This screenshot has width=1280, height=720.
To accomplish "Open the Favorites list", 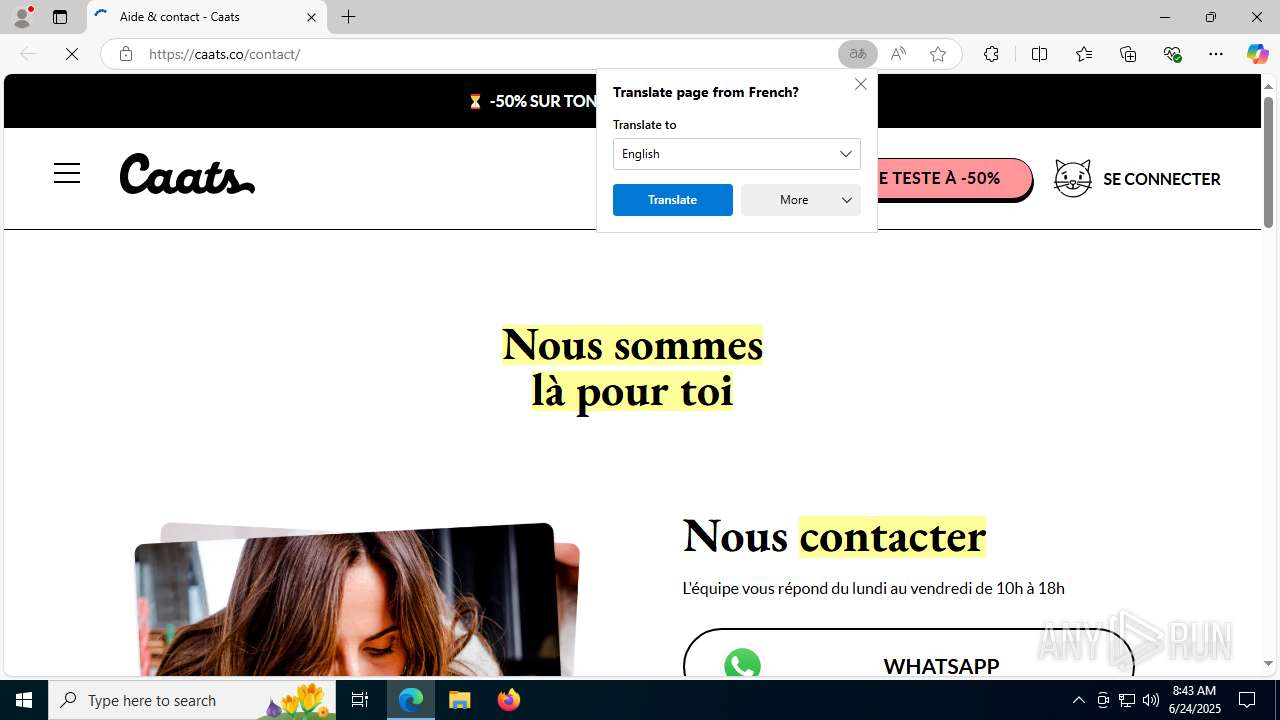I will click(x=1083, y=54).
